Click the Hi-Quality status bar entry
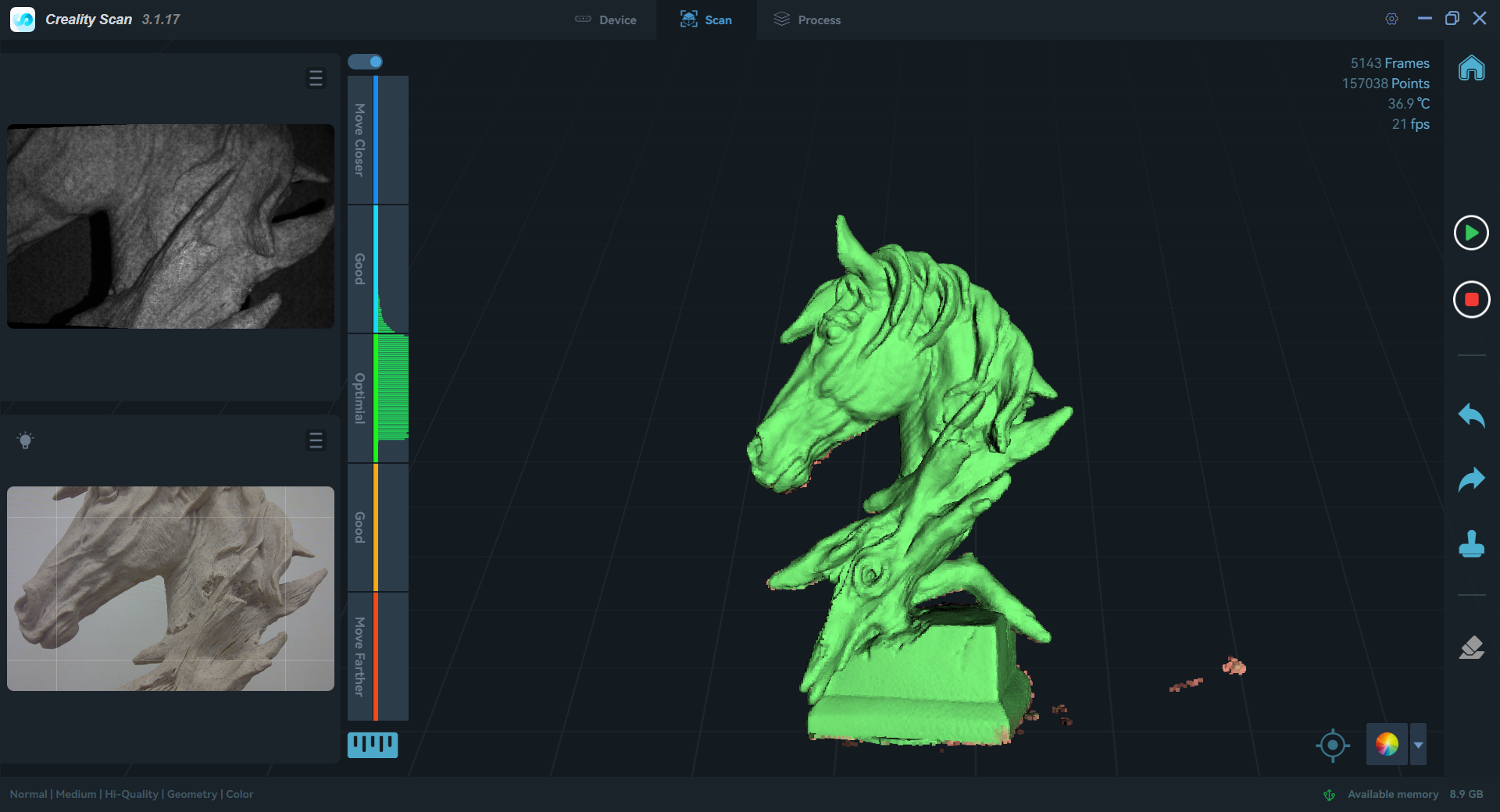Viewport: 1500px width, 812px height. tap(131, 794)
